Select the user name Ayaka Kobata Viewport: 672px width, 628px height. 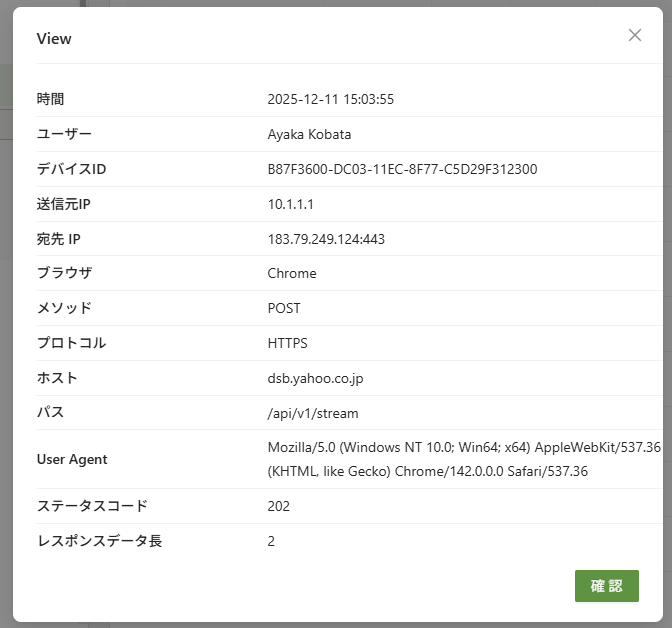[309, 134]
